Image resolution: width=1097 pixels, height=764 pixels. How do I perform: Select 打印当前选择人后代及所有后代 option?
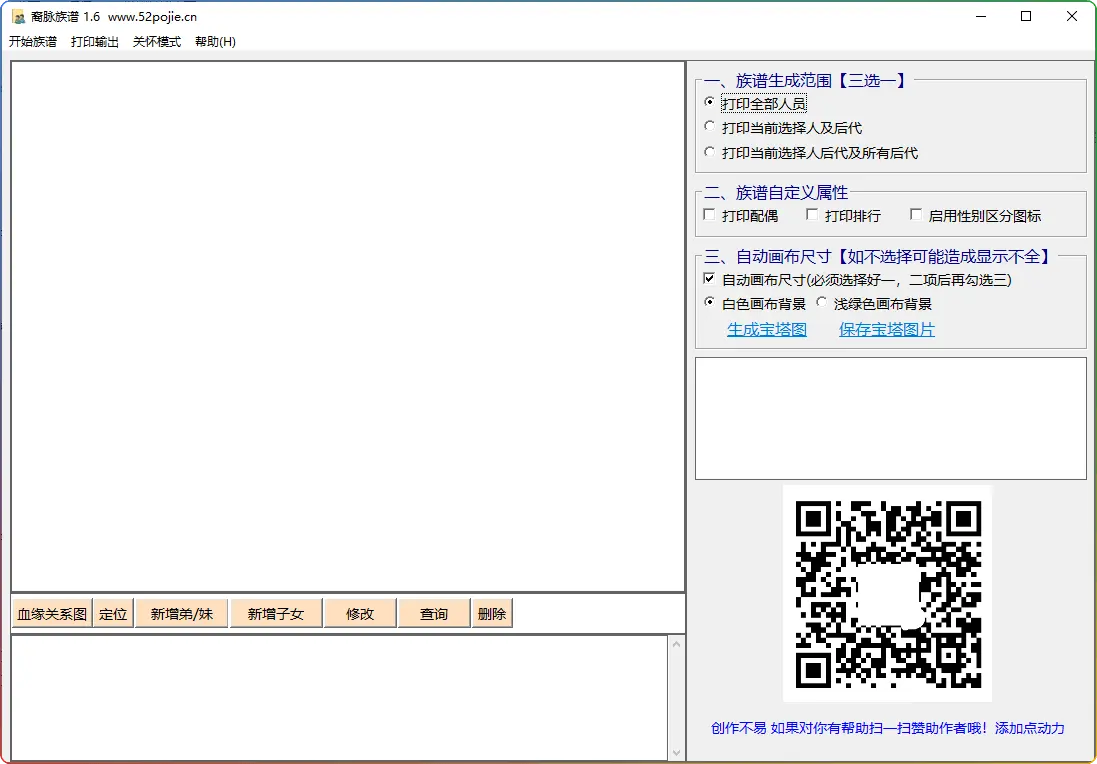710,153
